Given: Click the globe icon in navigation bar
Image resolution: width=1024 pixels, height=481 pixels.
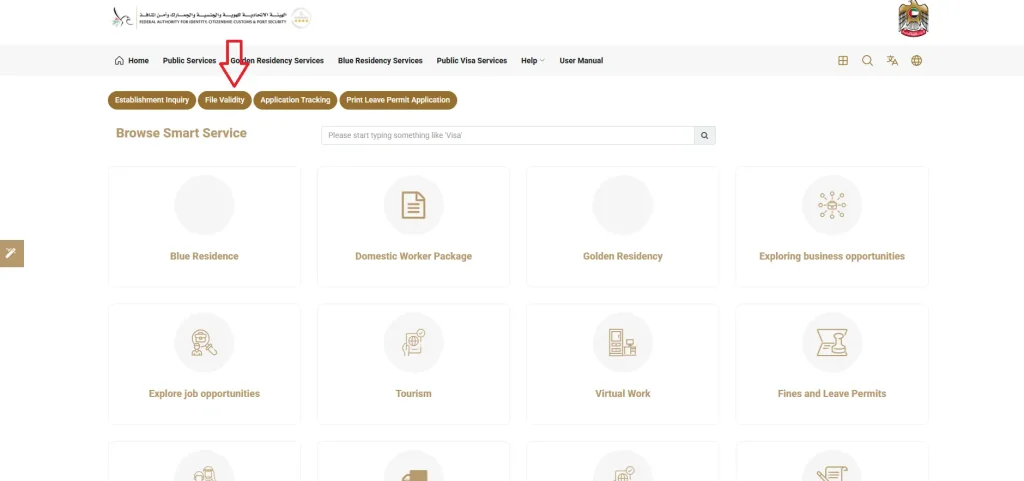Looking at the screenshot, I should [x=917, y=61].
